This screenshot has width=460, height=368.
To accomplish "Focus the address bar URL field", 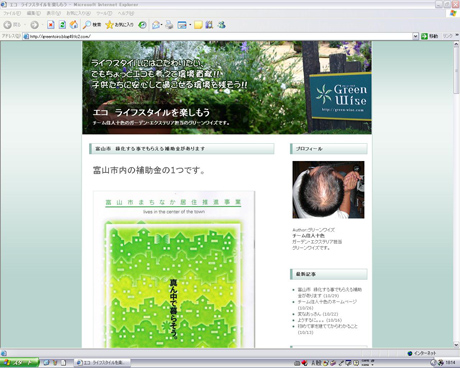I will tap(220, 36).
